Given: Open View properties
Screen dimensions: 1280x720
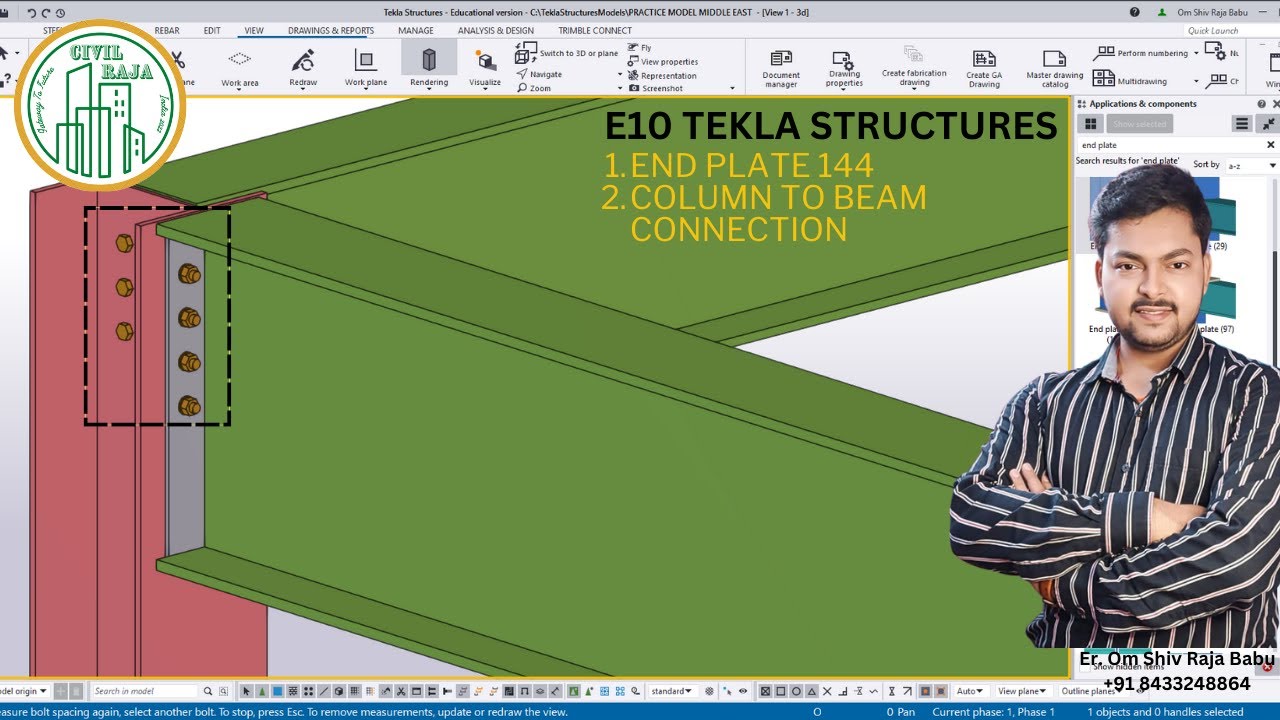Looking at the screenshot, I should 662,62.
